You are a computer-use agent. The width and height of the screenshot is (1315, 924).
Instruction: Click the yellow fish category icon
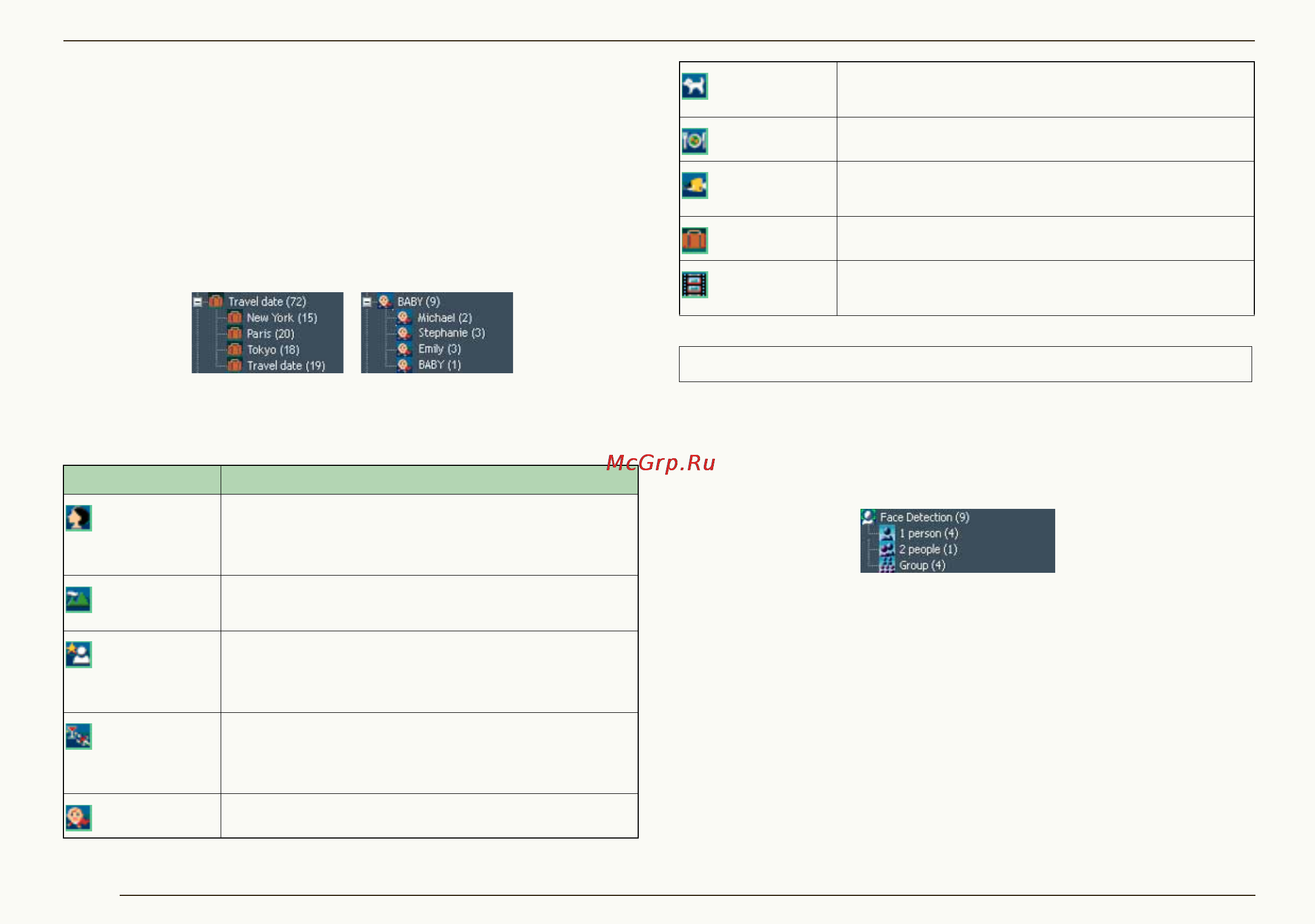pos(694,185)
